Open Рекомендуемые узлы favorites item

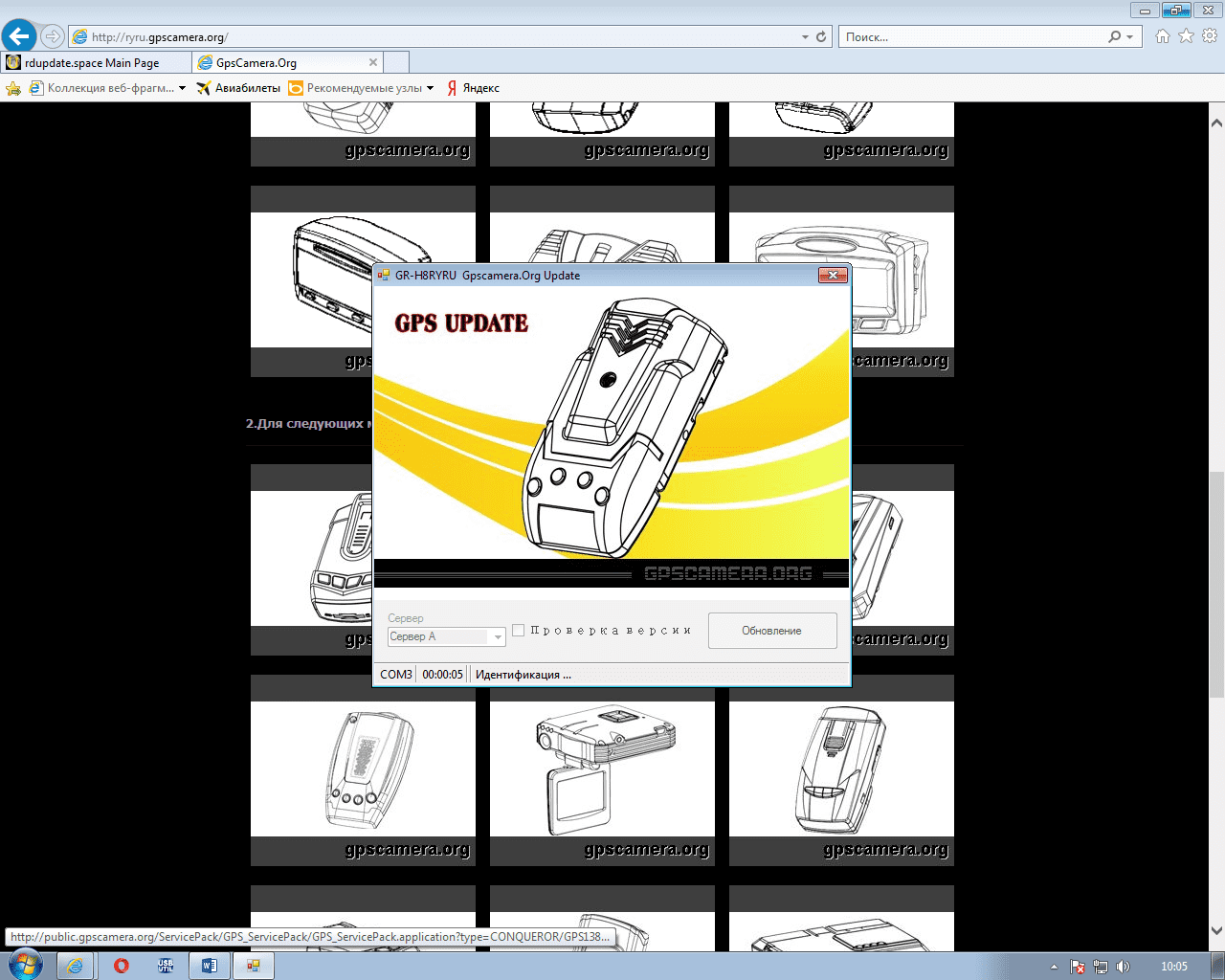355,88
